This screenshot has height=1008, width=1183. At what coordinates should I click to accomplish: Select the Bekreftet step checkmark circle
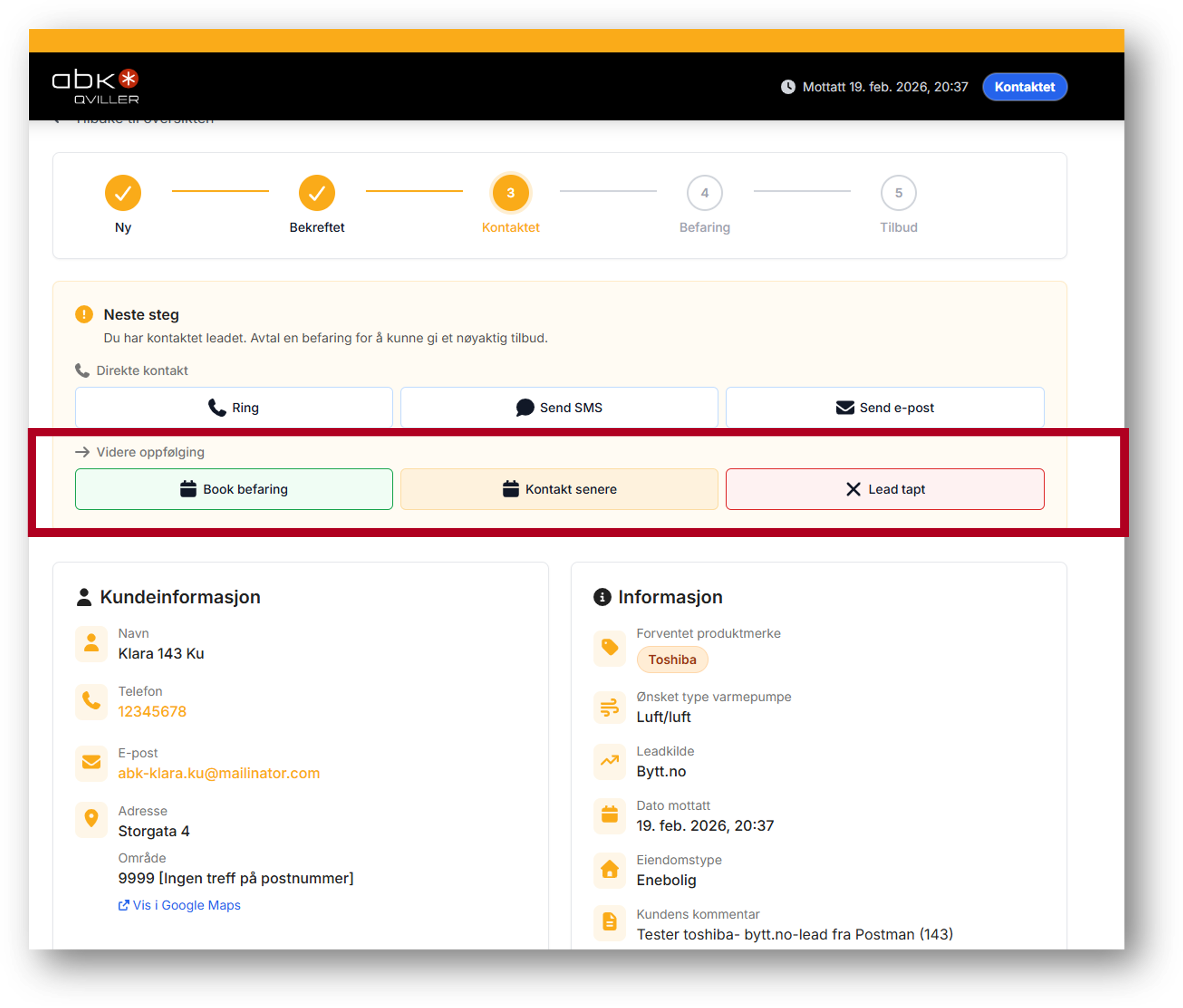click(x=317, y=193)
